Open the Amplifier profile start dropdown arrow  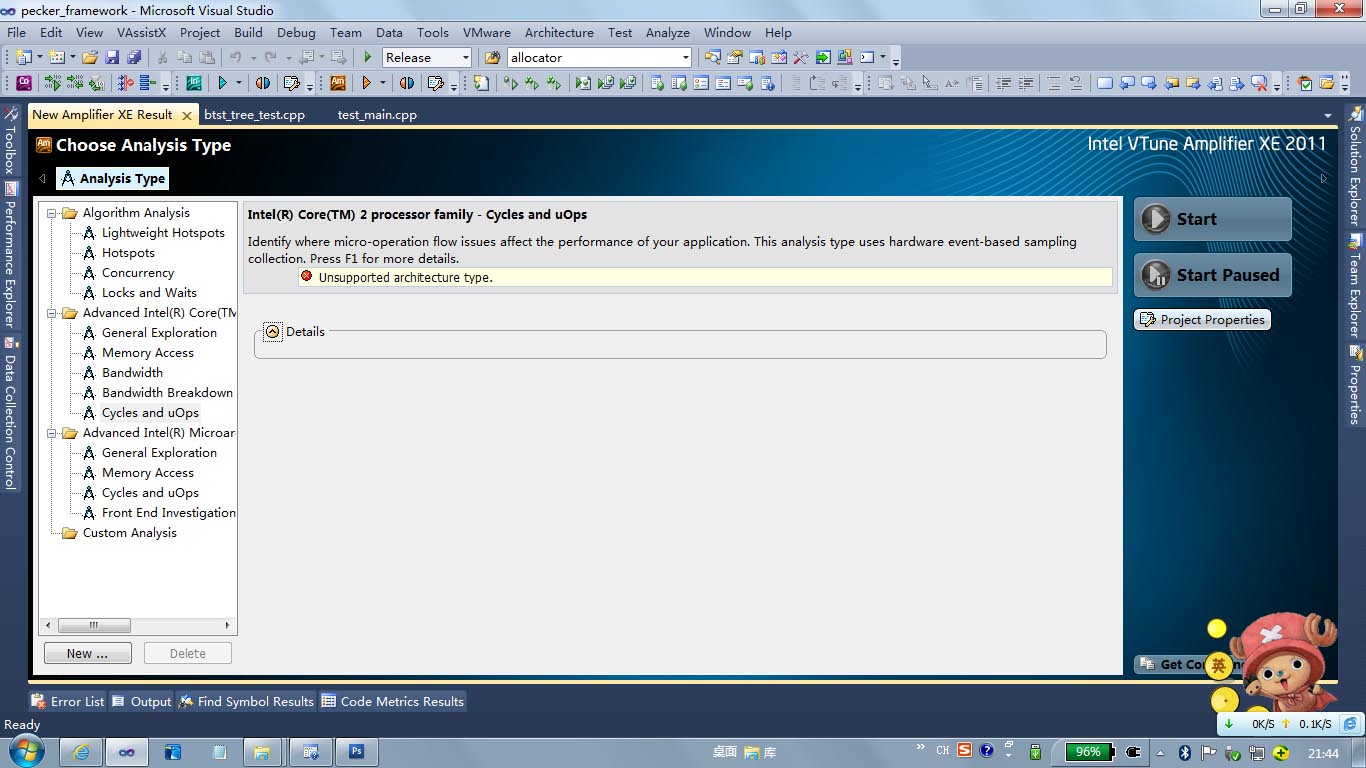382,83
